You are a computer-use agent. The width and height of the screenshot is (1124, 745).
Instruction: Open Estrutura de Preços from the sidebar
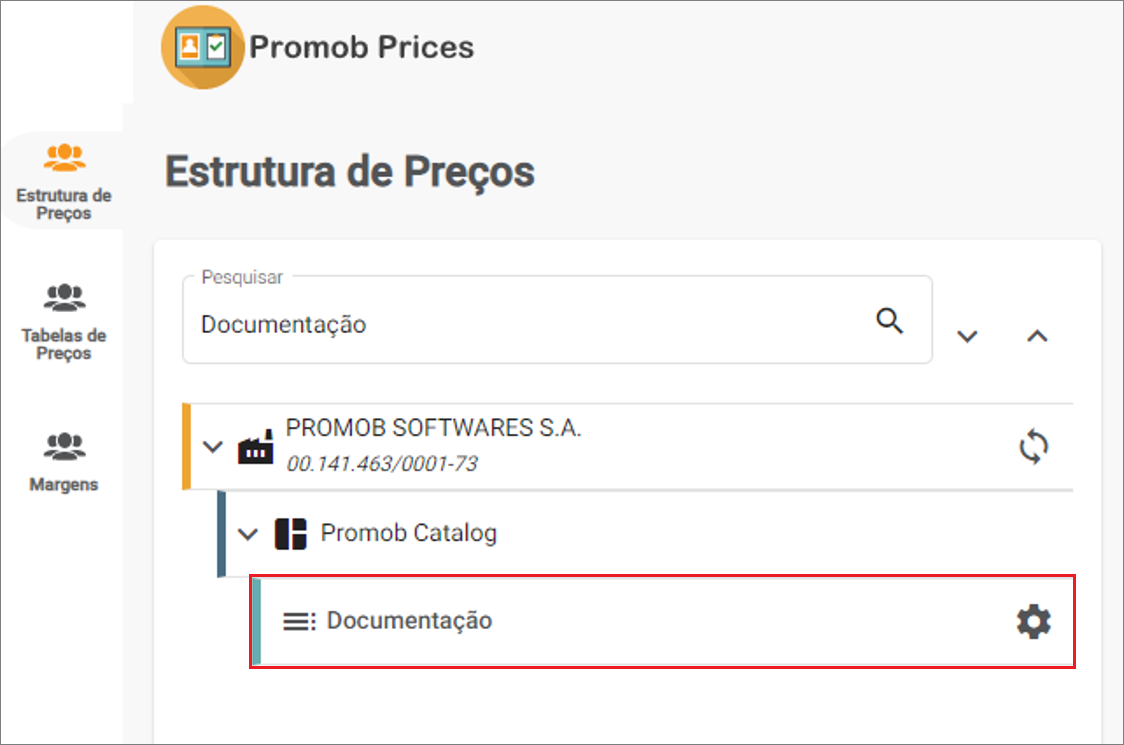point(64,182)
